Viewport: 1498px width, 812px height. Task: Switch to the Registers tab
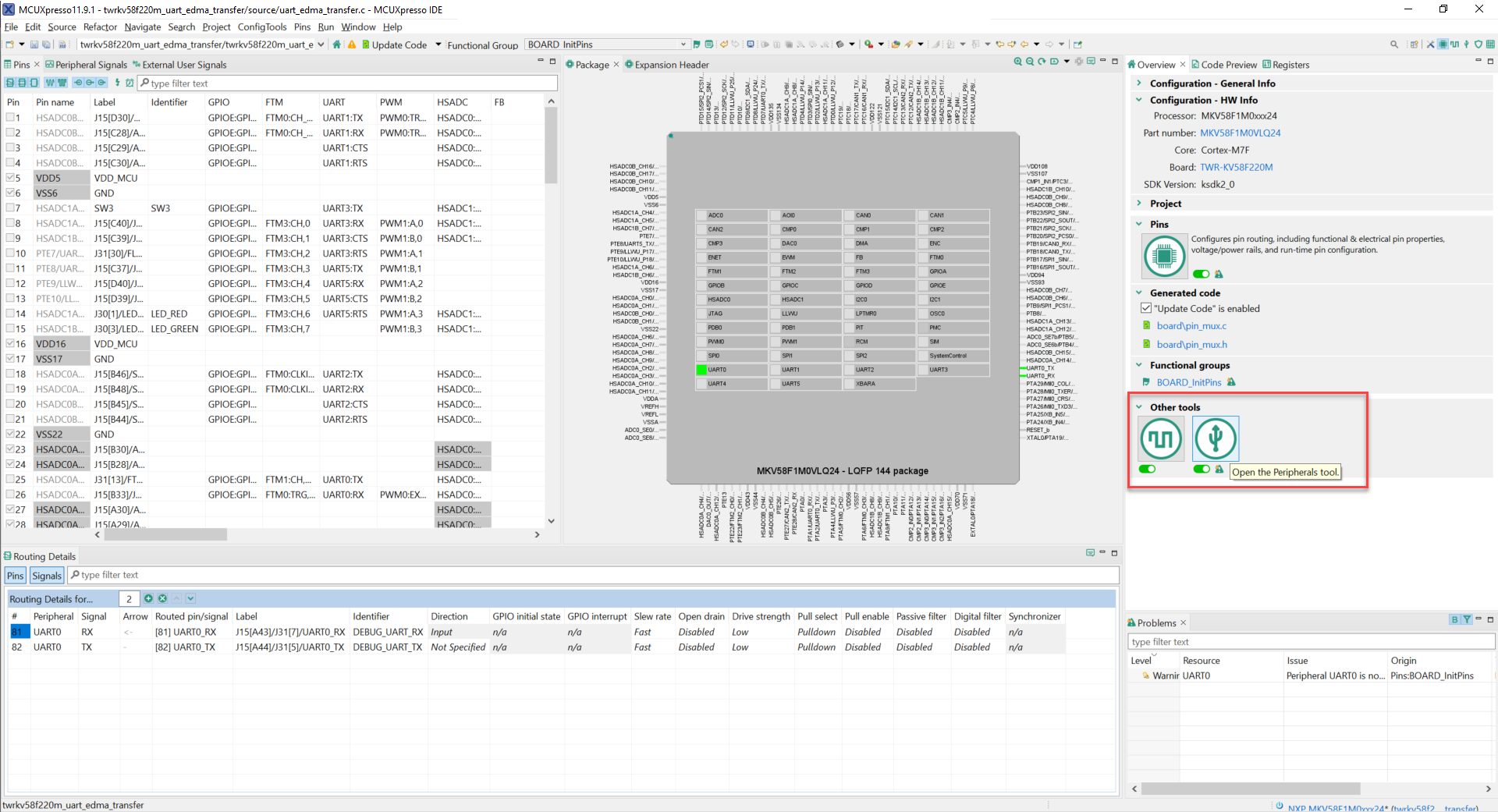pyautogui.click(x=1286, y=65)
